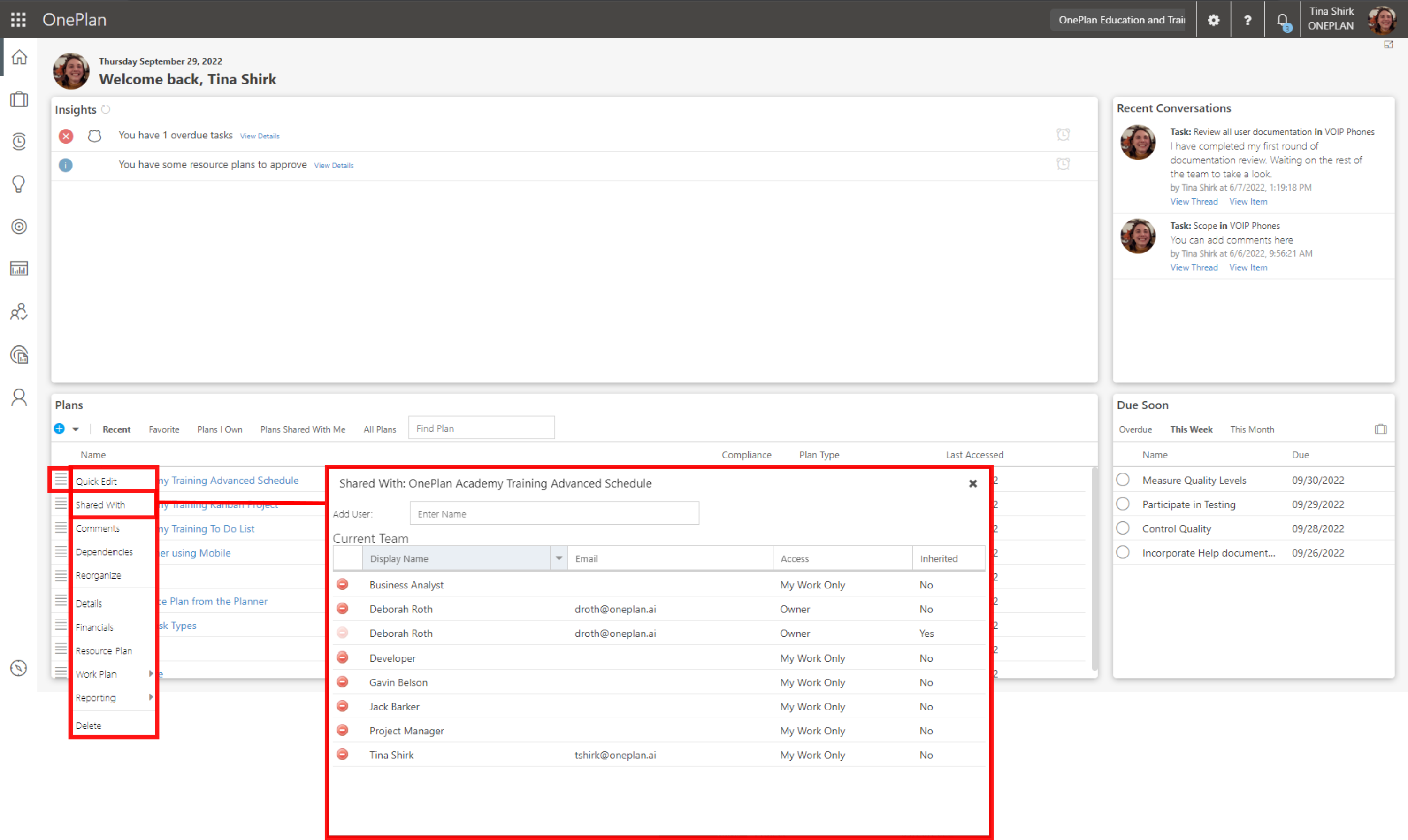Sort by the Email column header
The image size is (1408, 840).
(x=670, y=559)
